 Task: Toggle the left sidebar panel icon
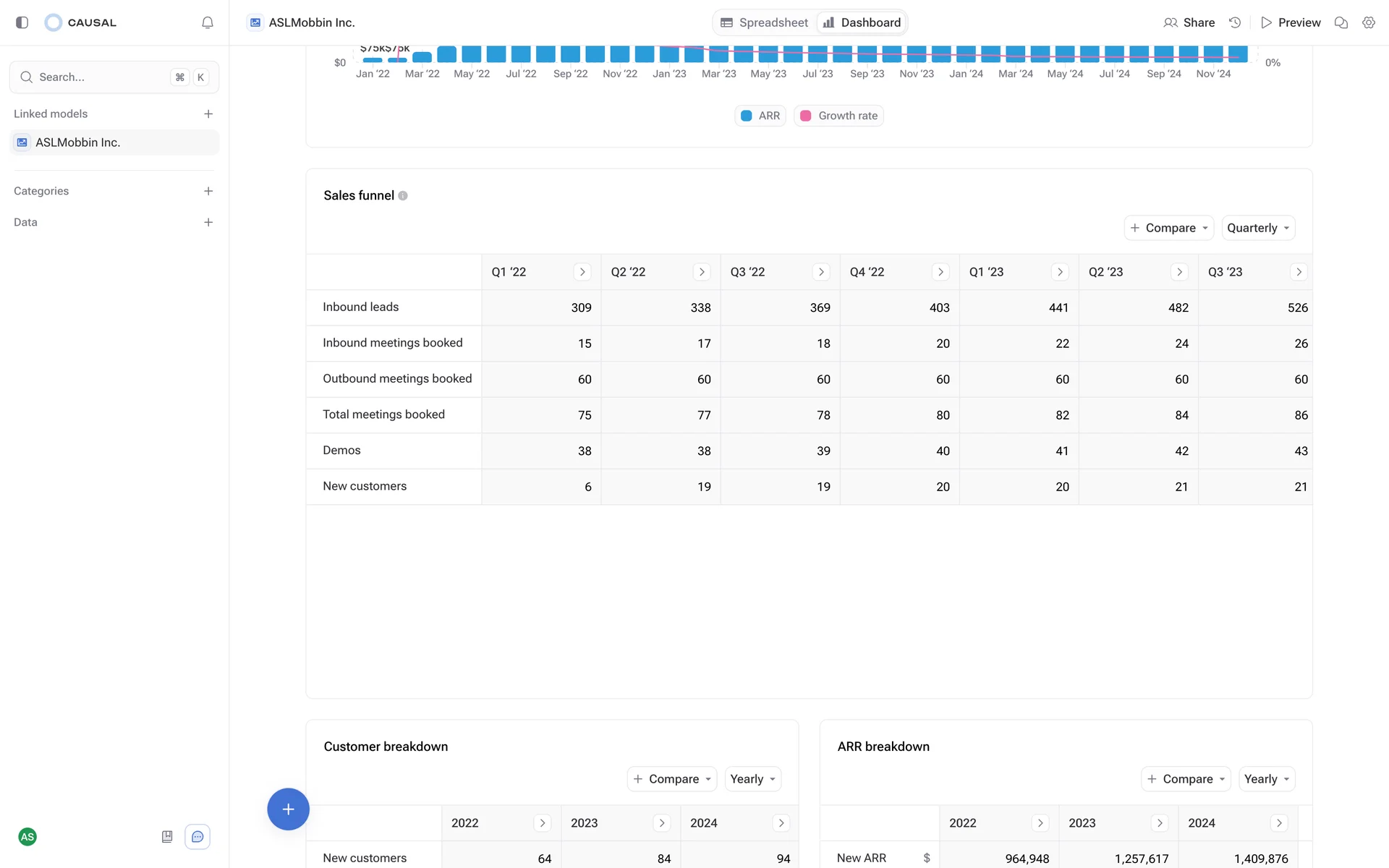point(22,22)
